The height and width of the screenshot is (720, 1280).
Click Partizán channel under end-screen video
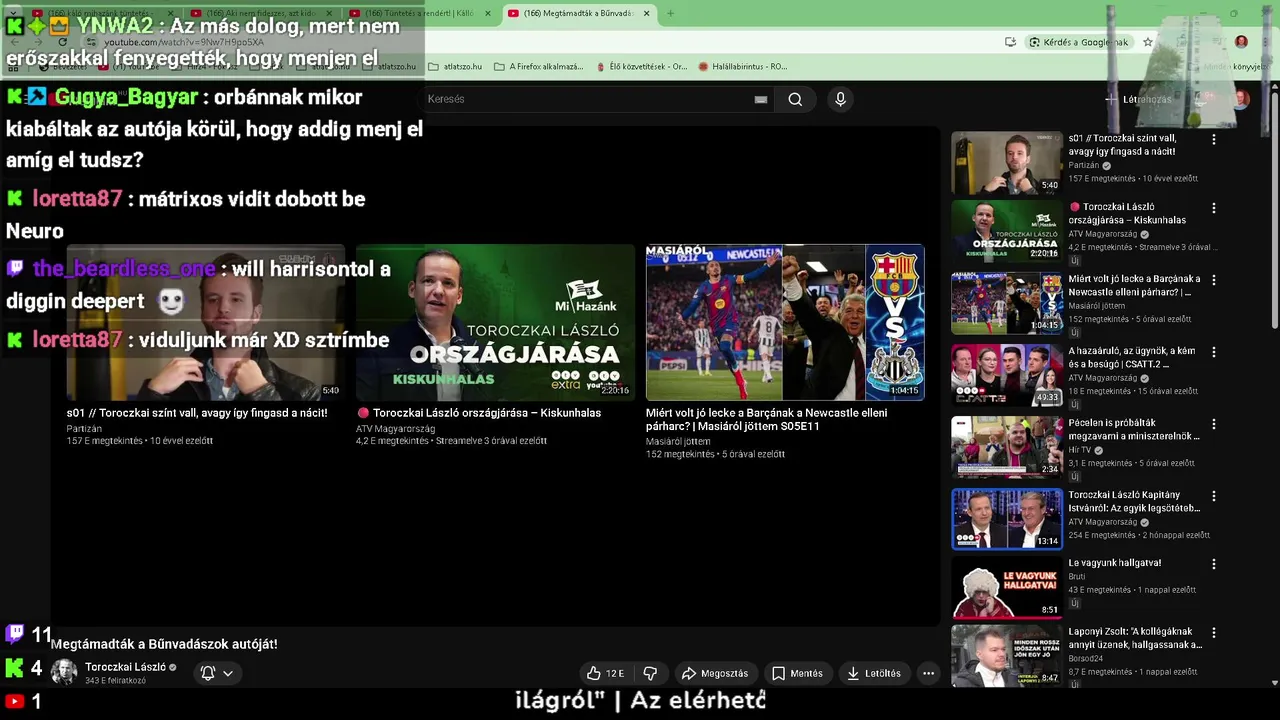click(x=84, y=429)
